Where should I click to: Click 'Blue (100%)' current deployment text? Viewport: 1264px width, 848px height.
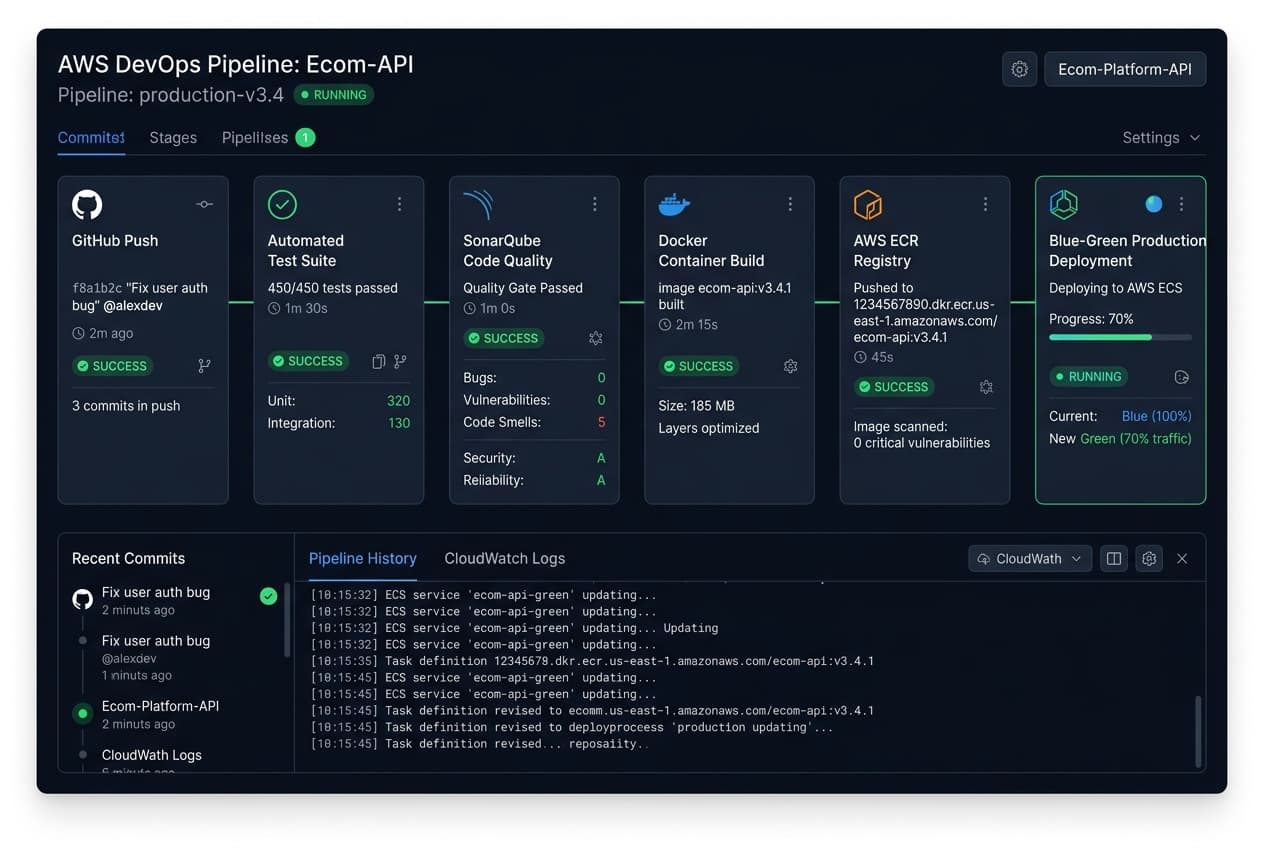(x=1157, y=416)
